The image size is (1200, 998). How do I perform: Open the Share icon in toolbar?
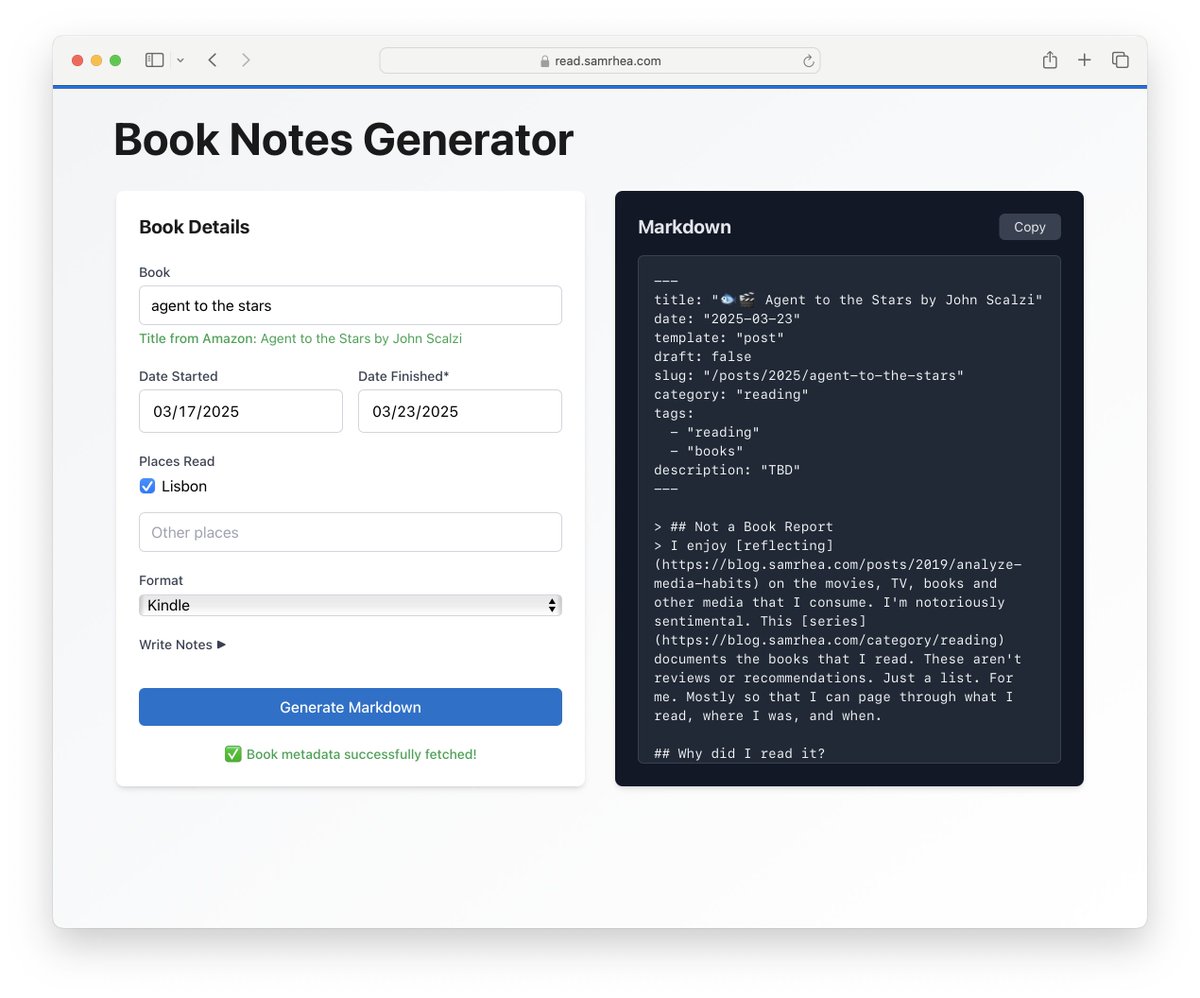pyautogui.click(x=1049, y=60)
